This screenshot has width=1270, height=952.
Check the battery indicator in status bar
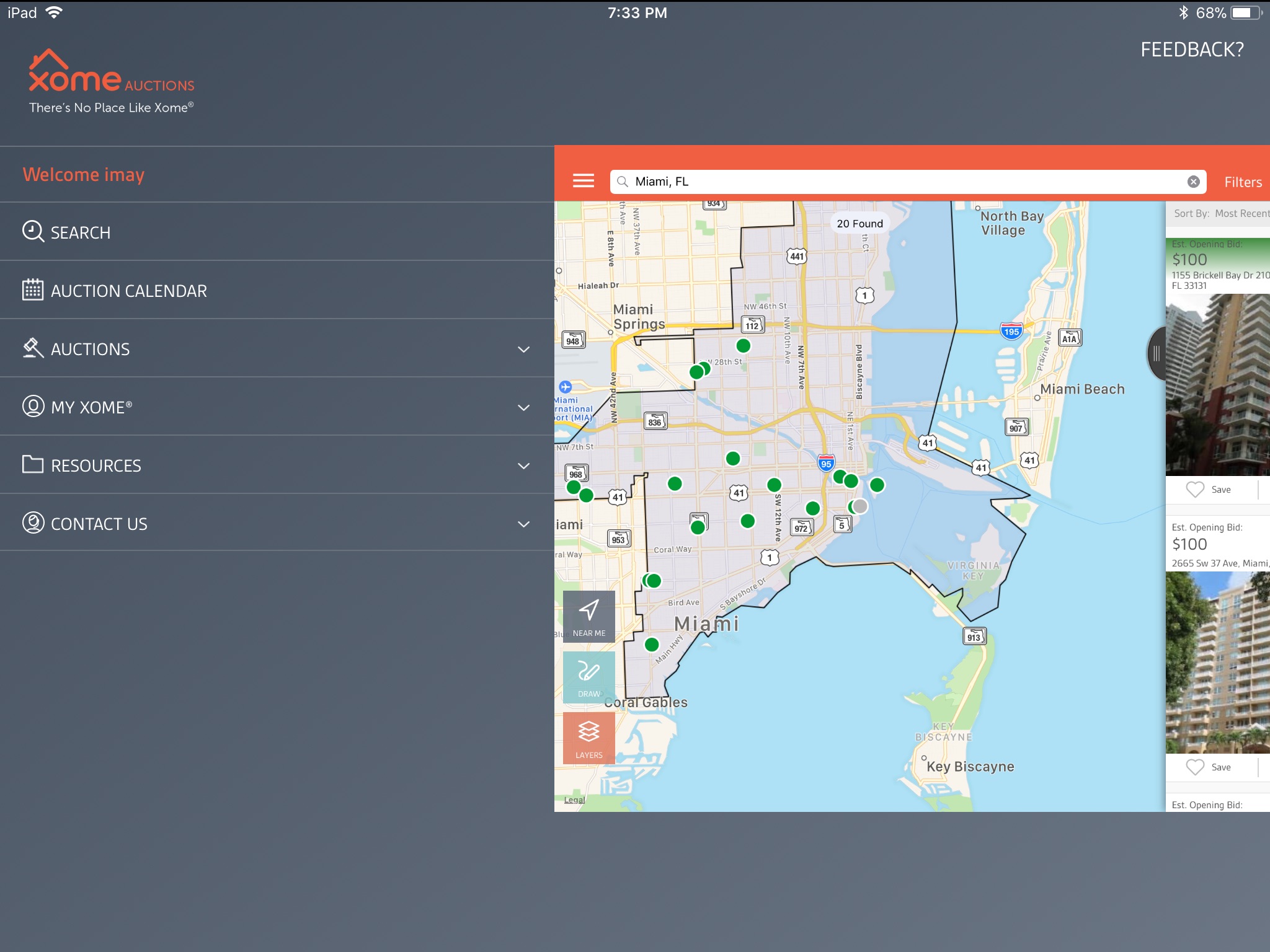pos(1246,12)
